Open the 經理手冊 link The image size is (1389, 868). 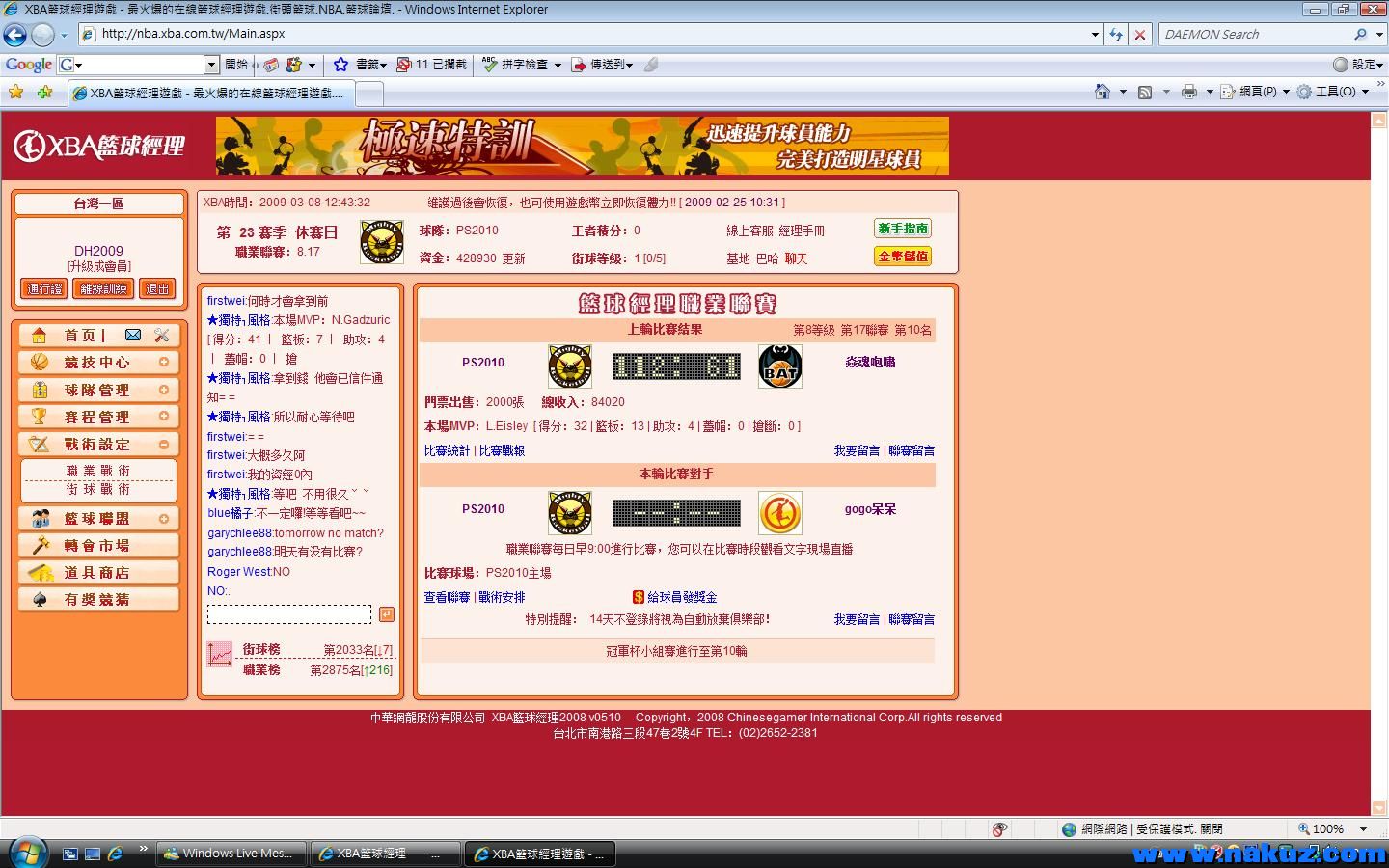[x=803, y=231]
